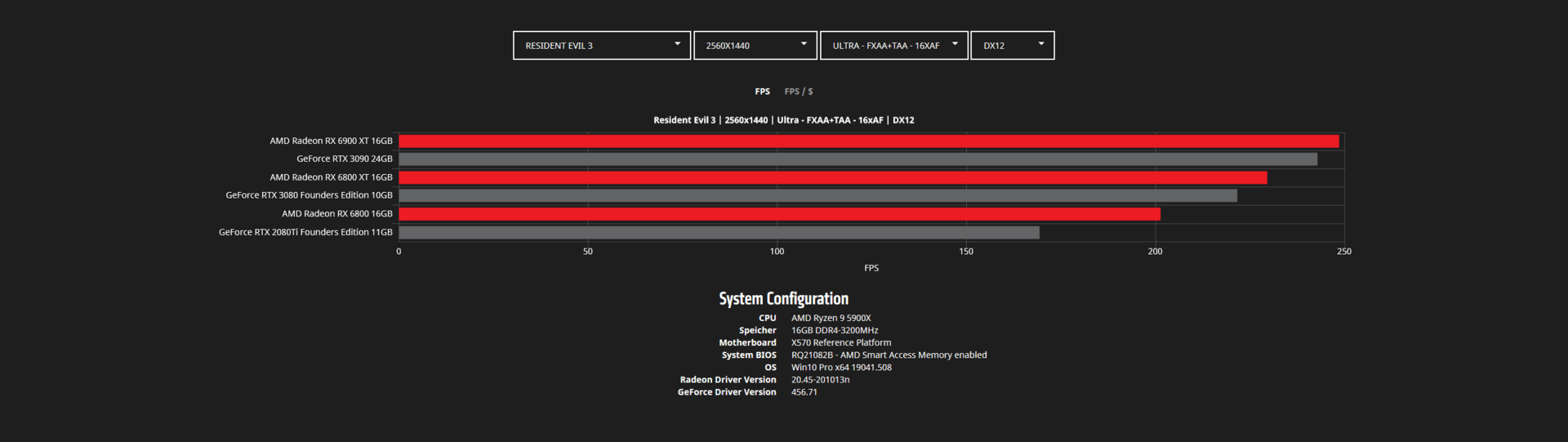Open the DX12 API dropdown
The image size is (1568, 442).
(1013, 46)
